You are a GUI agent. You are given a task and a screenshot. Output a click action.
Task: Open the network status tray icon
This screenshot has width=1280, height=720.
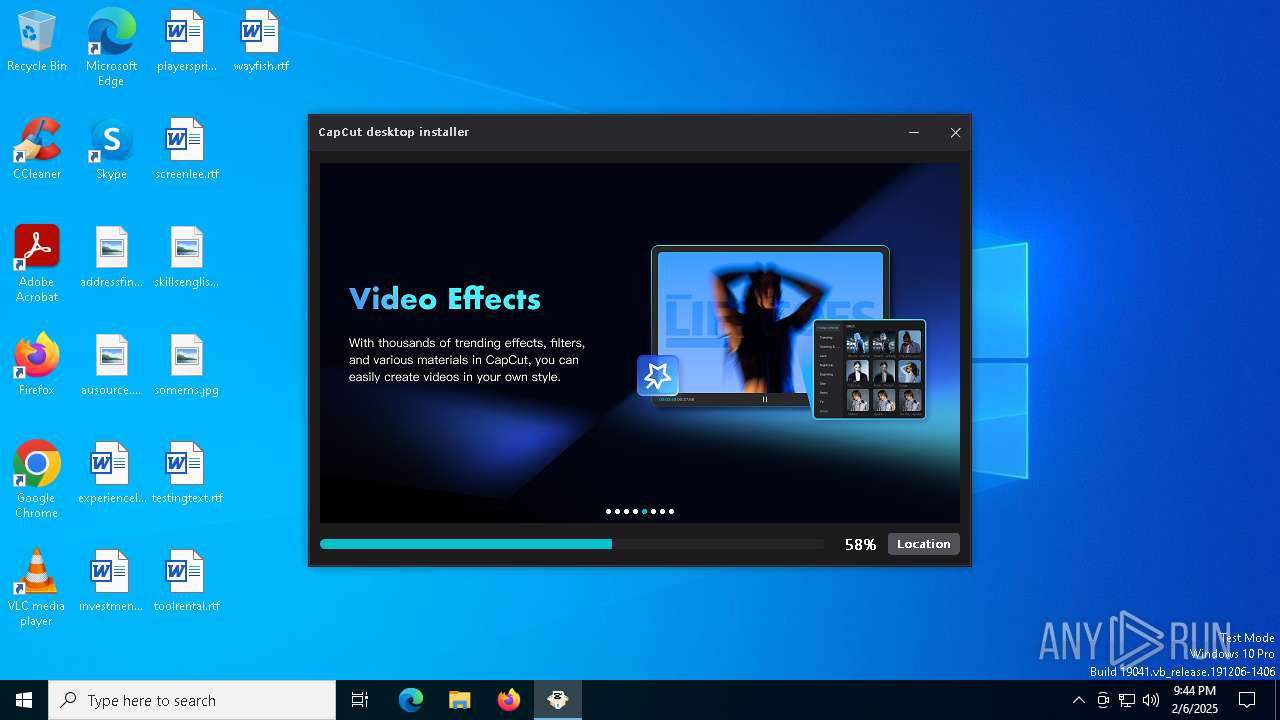click(1127, 700)
